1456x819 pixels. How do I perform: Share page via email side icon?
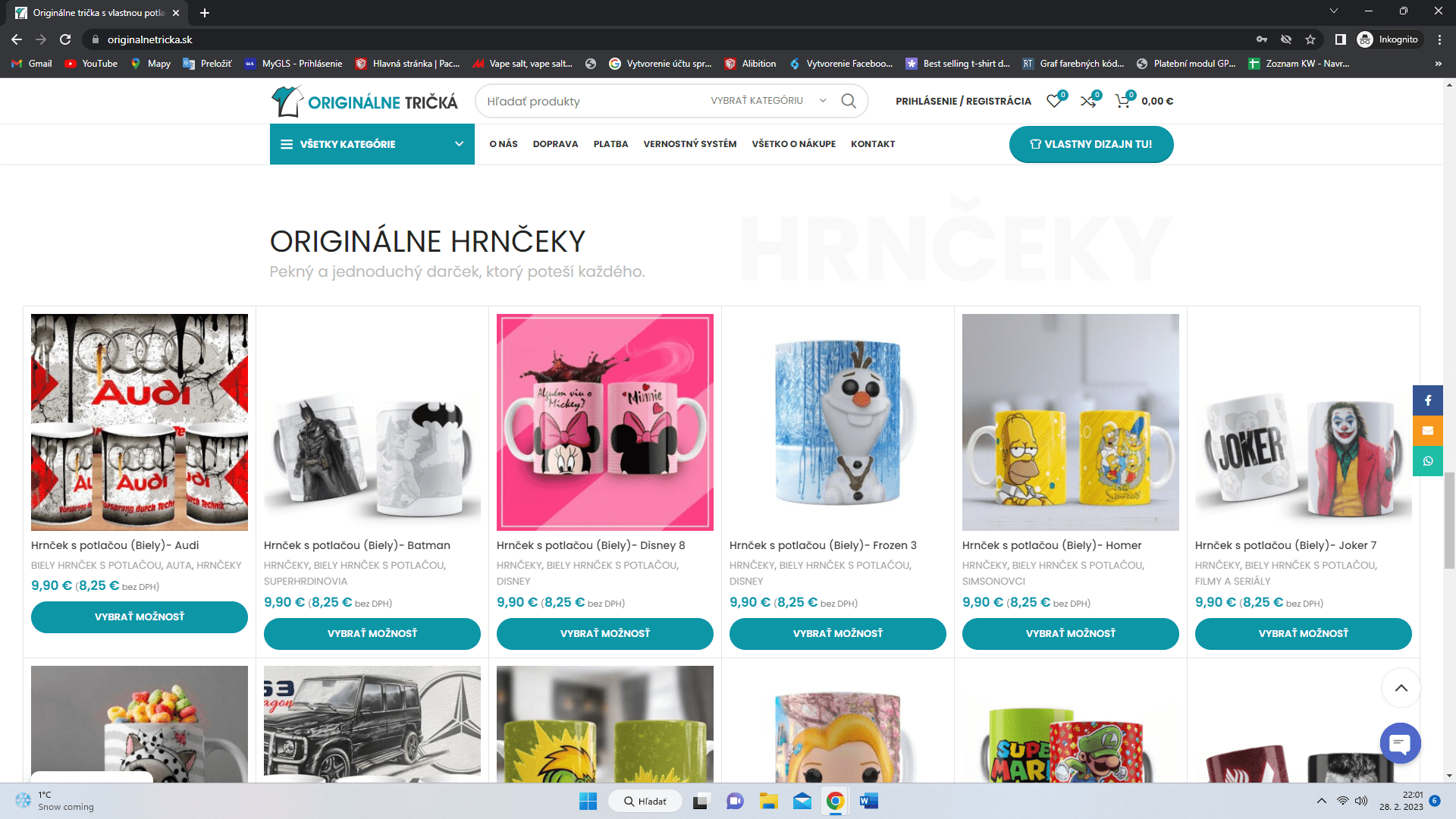(x=1428, y=431)
